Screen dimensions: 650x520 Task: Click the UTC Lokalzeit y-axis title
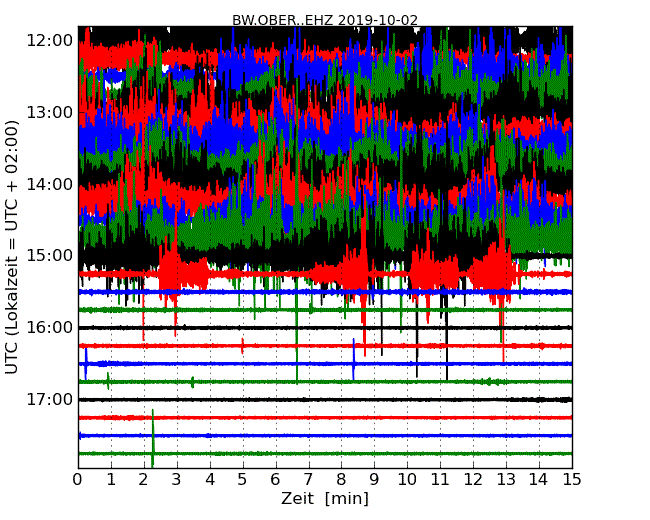tap(12, 247)
